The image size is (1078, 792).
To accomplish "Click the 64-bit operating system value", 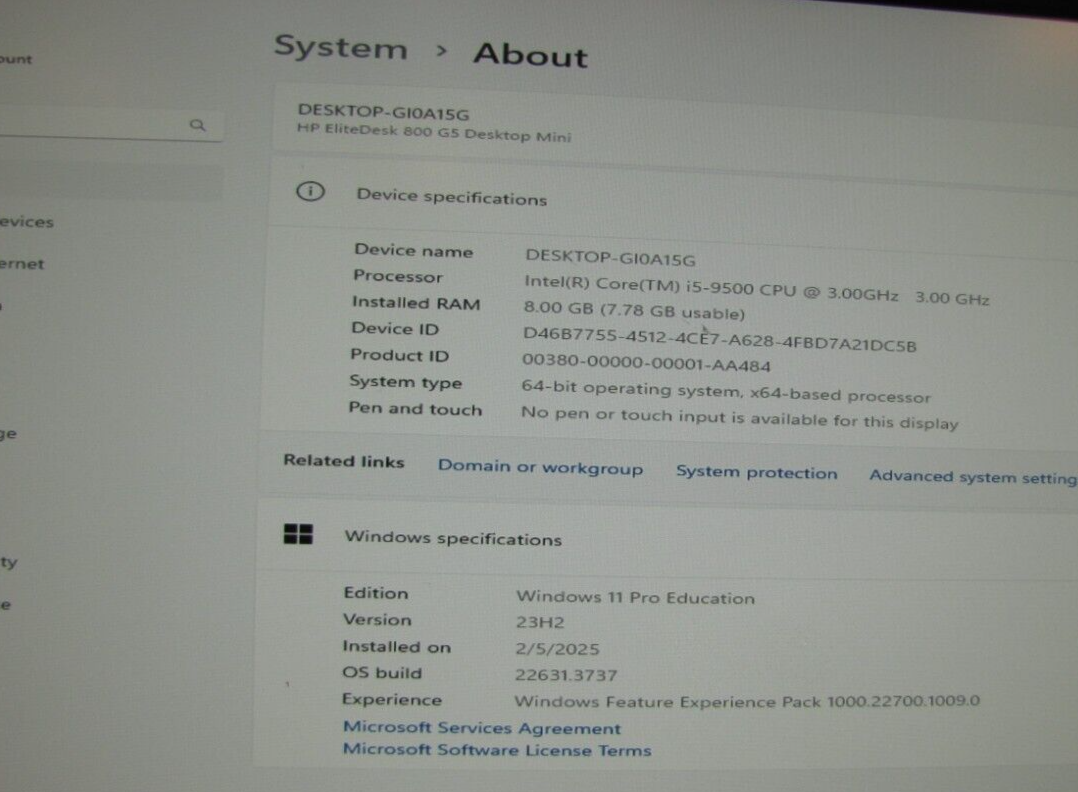I will (725, 390).
